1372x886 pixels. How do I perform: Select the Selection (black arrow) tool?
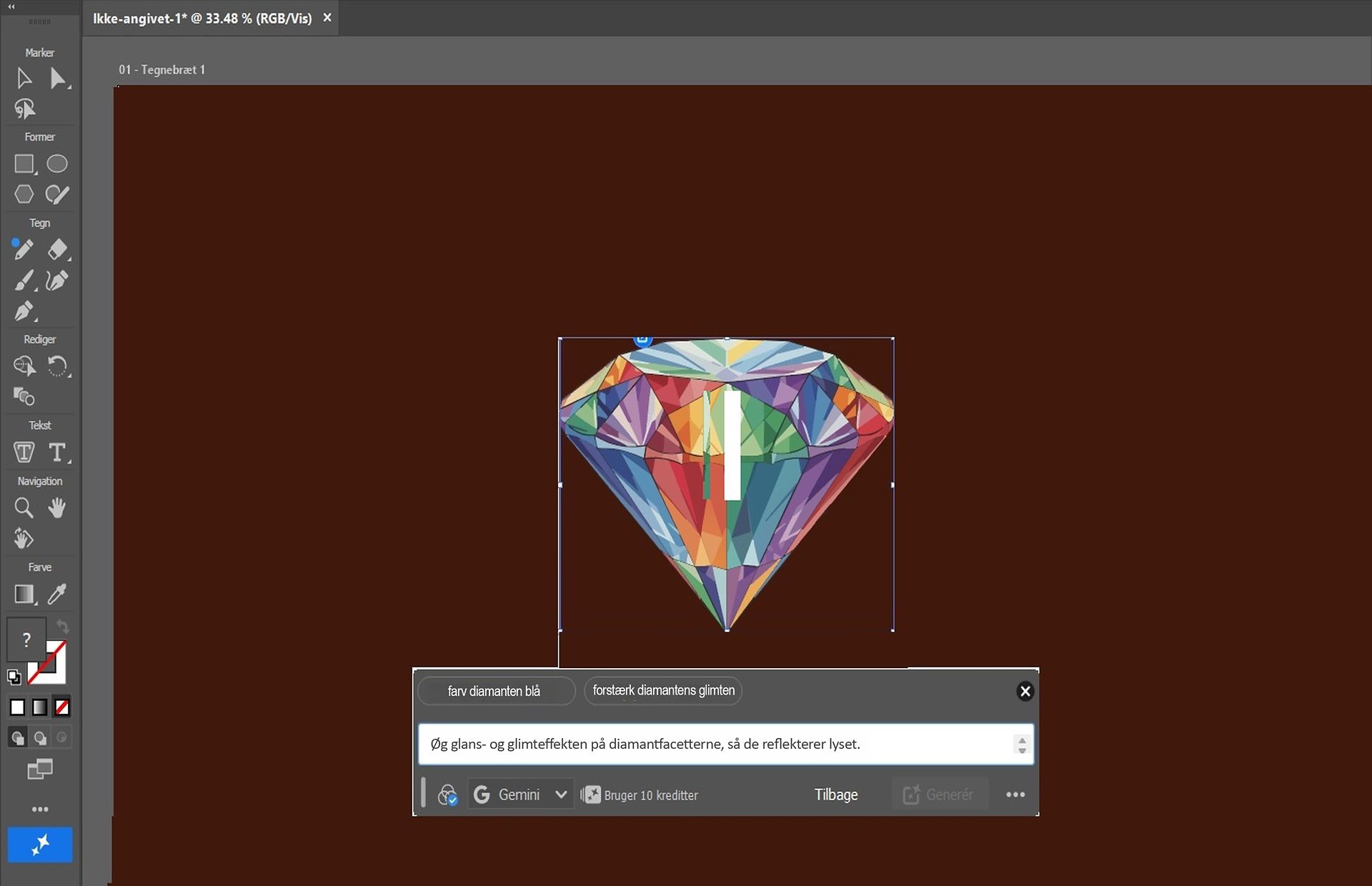coord(24,78)
